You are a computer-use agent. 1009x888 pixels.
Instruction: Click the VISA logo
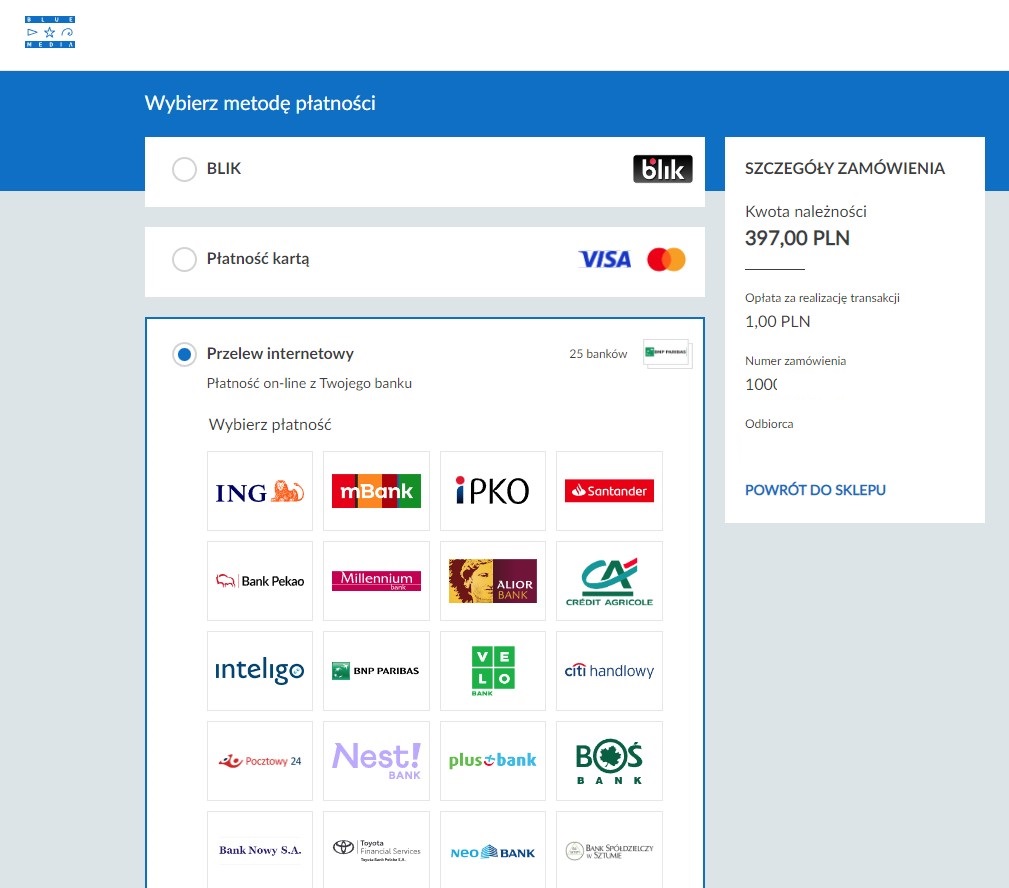[x=605, y=259]
